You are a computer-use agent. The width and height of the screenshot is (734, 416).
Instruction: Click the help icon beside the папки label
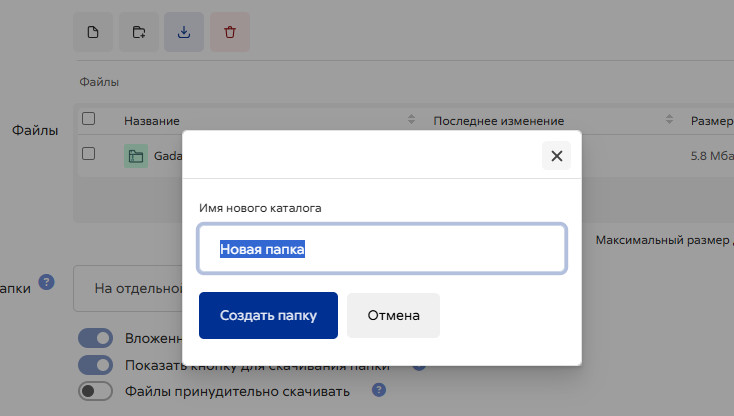(46, 282)
